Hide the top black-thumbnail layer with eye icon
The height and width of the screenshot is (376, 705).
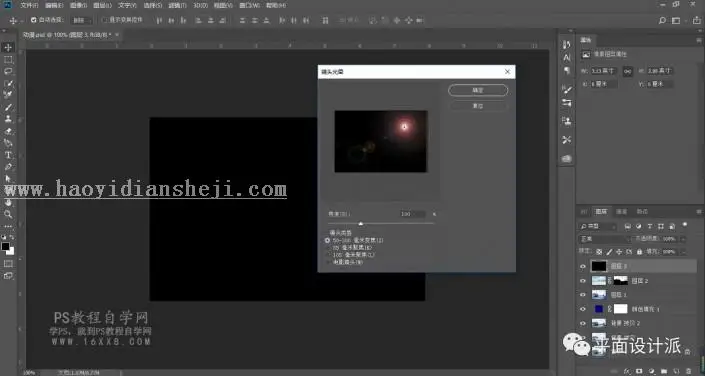(x=583, y=266)
